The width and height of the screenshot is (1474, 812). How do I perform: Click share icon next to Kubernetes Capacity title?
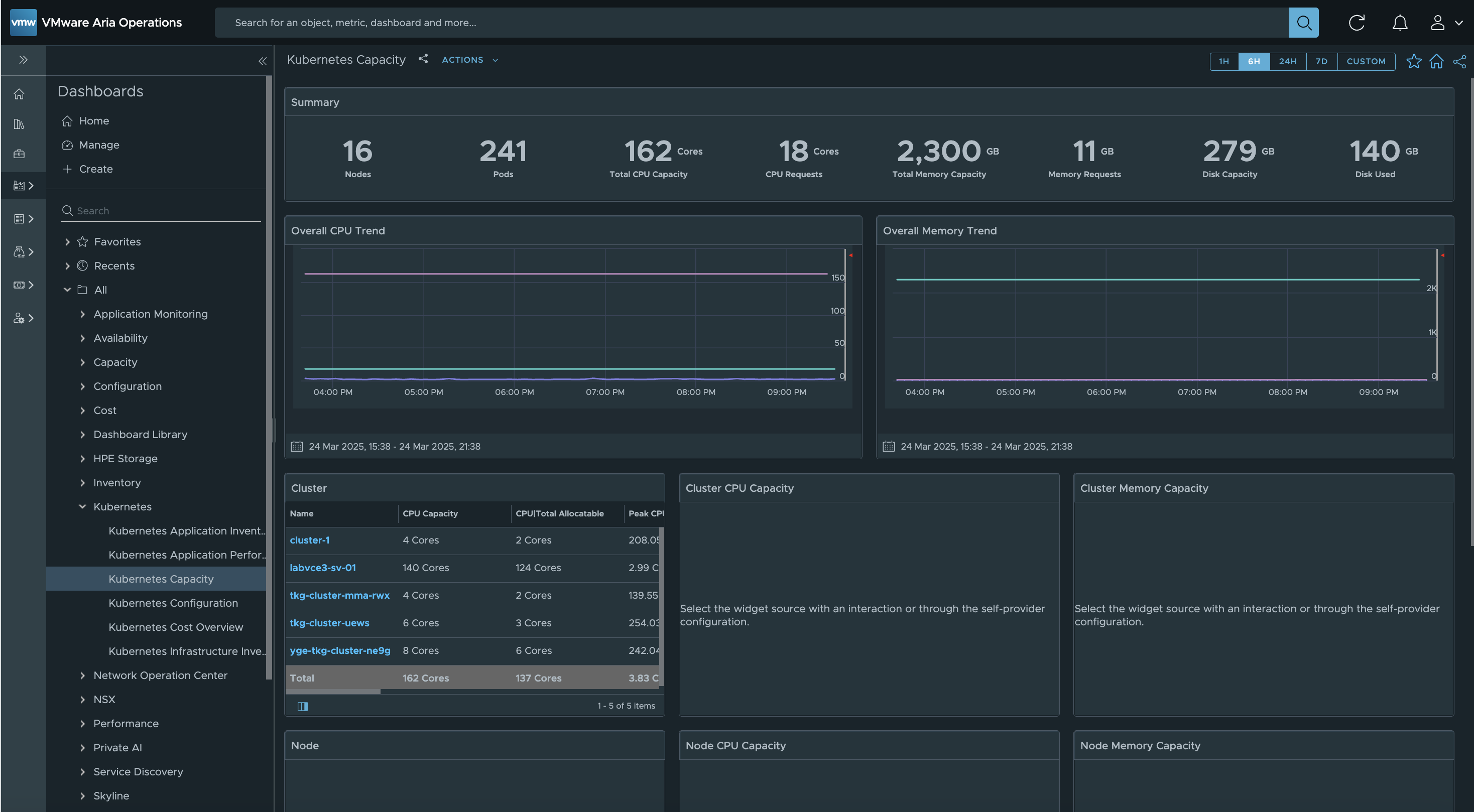pos(423,59)
